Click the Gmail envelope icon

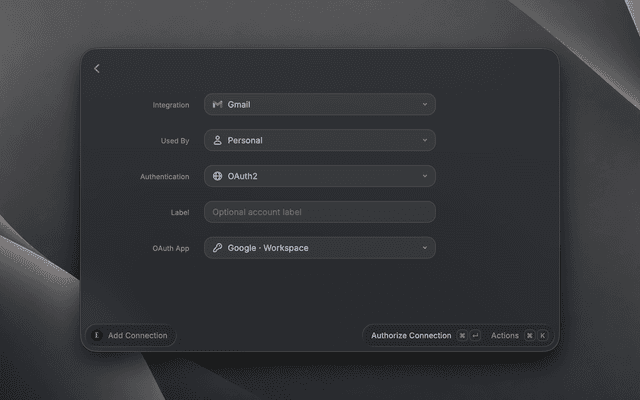[217, 104]
